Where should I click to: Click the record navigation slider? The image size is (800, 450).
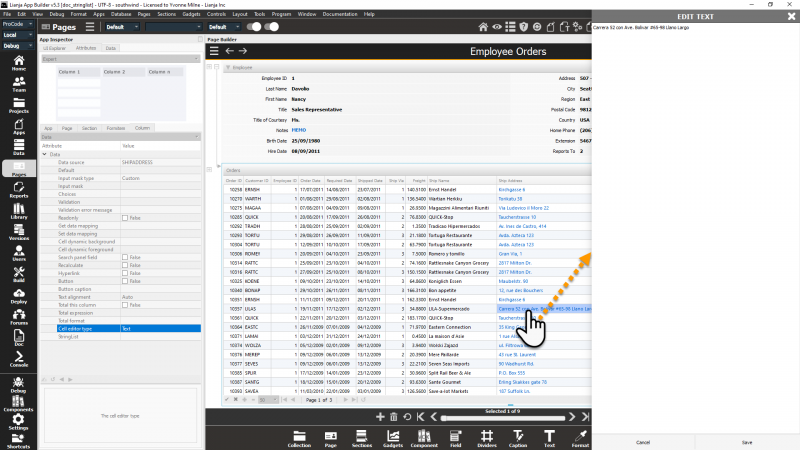tap(504, 418)
